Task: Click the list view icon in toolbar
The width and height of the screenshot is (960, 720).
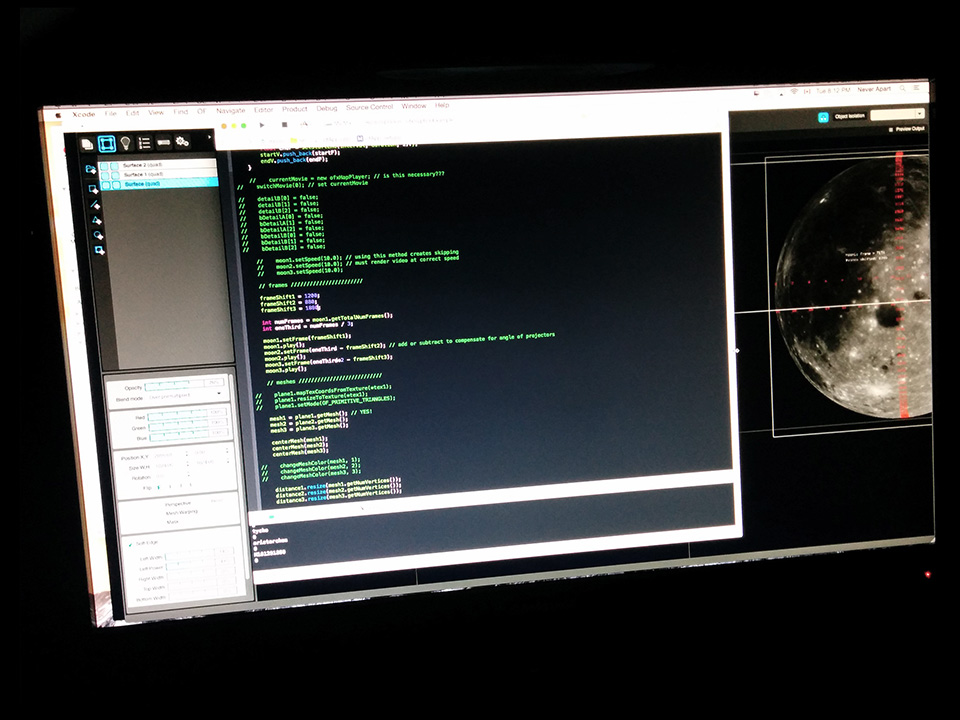Action: click(x=145, y=143)
